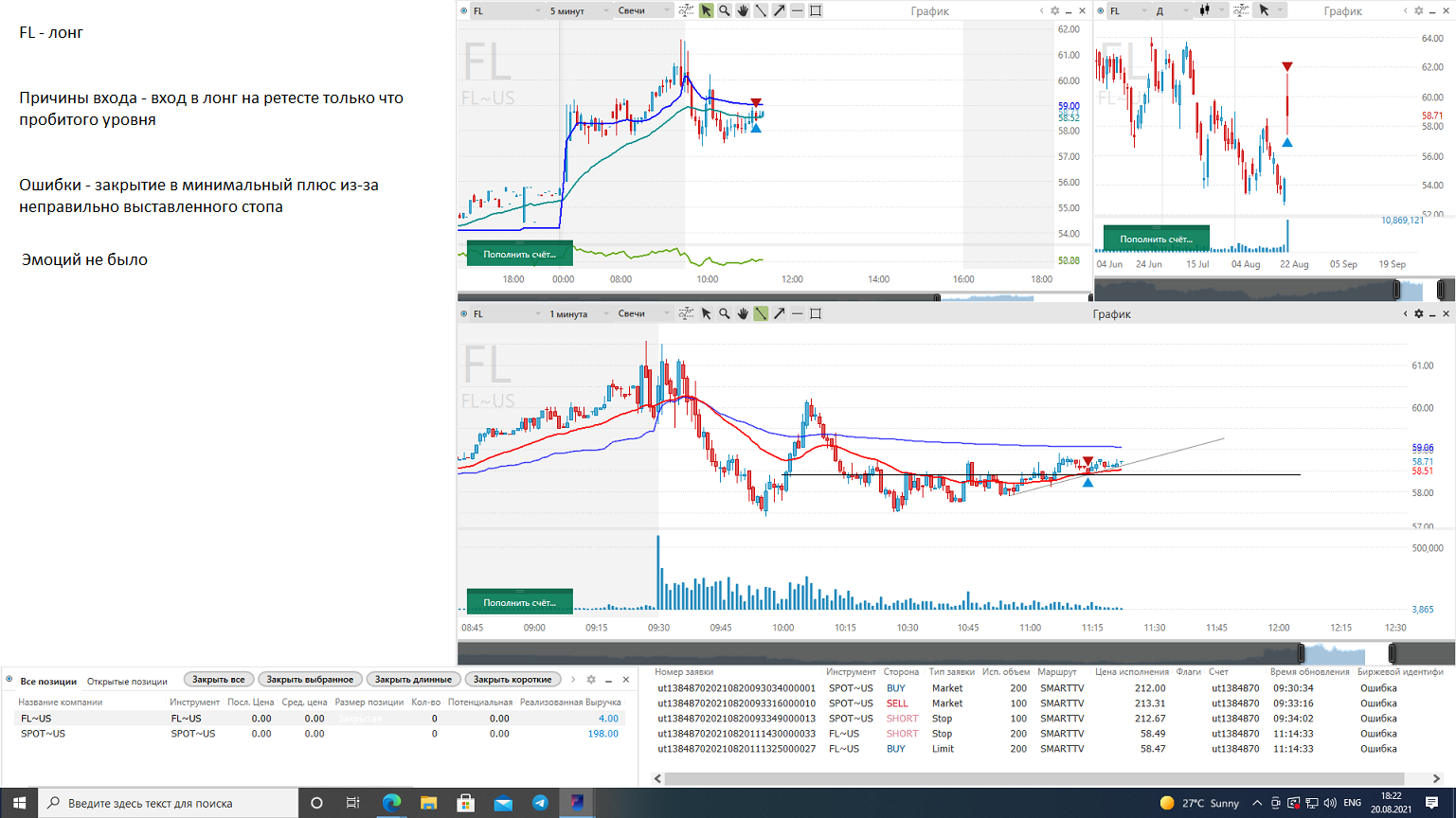Click the orders table horizontal scrollbar

tap(1047, 778)
